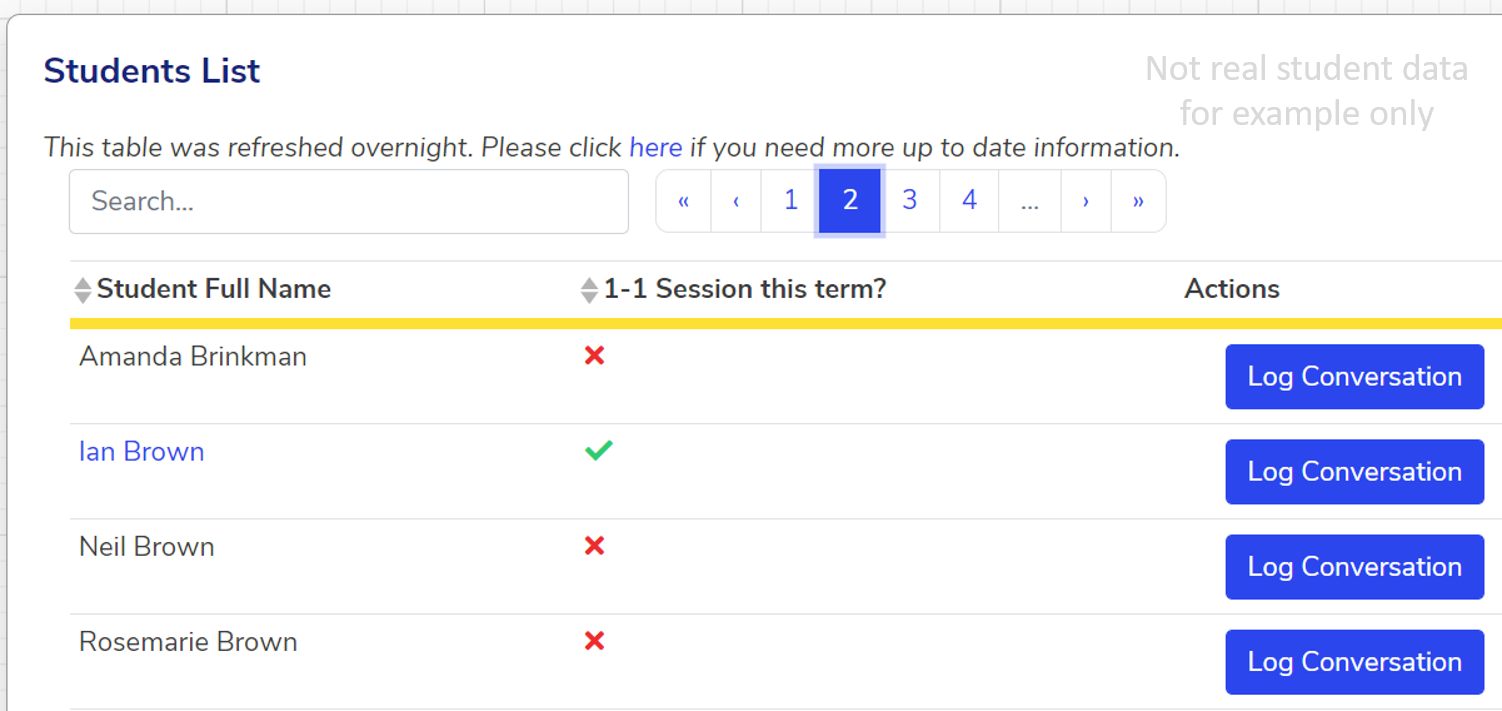The width and height of the screenshot is (1502, 711).
Task: Click Neil Brown's red cross icon
Action: tap(594, 546)
